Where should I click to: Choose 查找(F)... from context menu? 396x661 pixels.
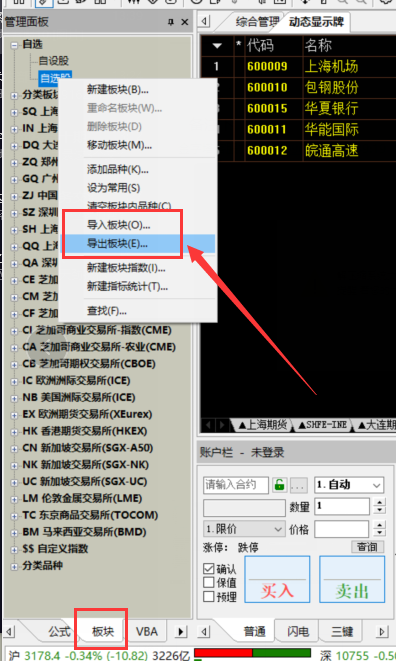click(107, 311)
